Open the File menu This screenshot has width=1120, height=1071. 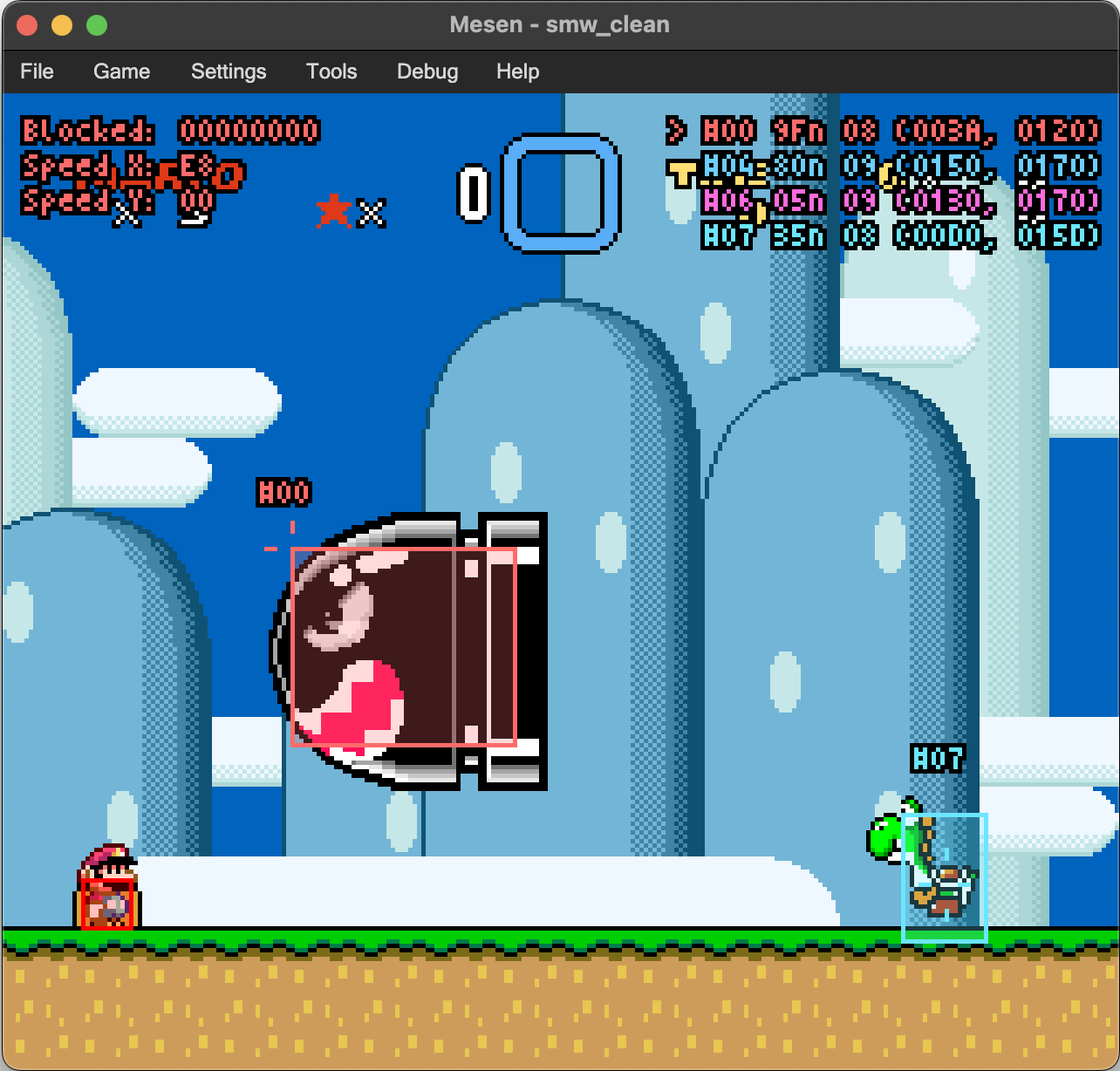[37, 72]
